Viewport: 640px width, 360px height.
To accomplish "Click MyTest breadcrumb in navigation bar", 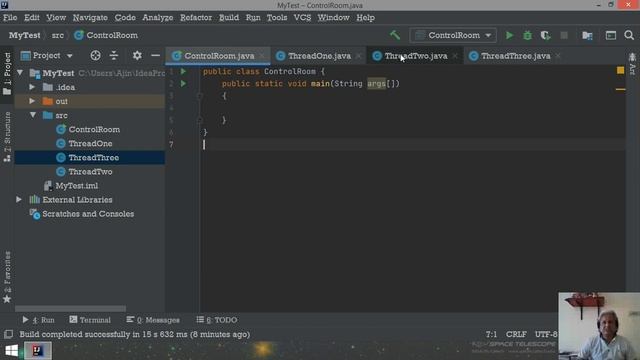I will [x=24, y=35].
